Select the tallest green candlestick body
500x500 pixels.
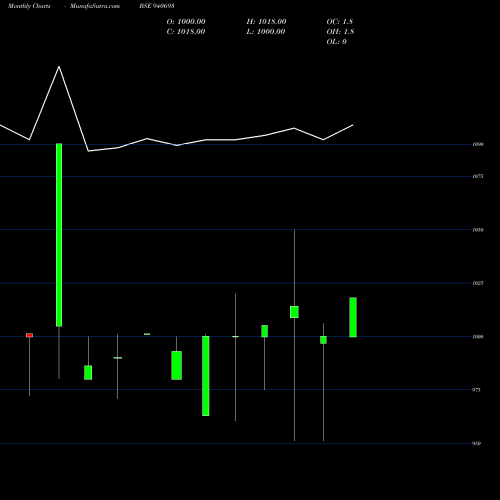pyautogui.click(x=59, y=235)
